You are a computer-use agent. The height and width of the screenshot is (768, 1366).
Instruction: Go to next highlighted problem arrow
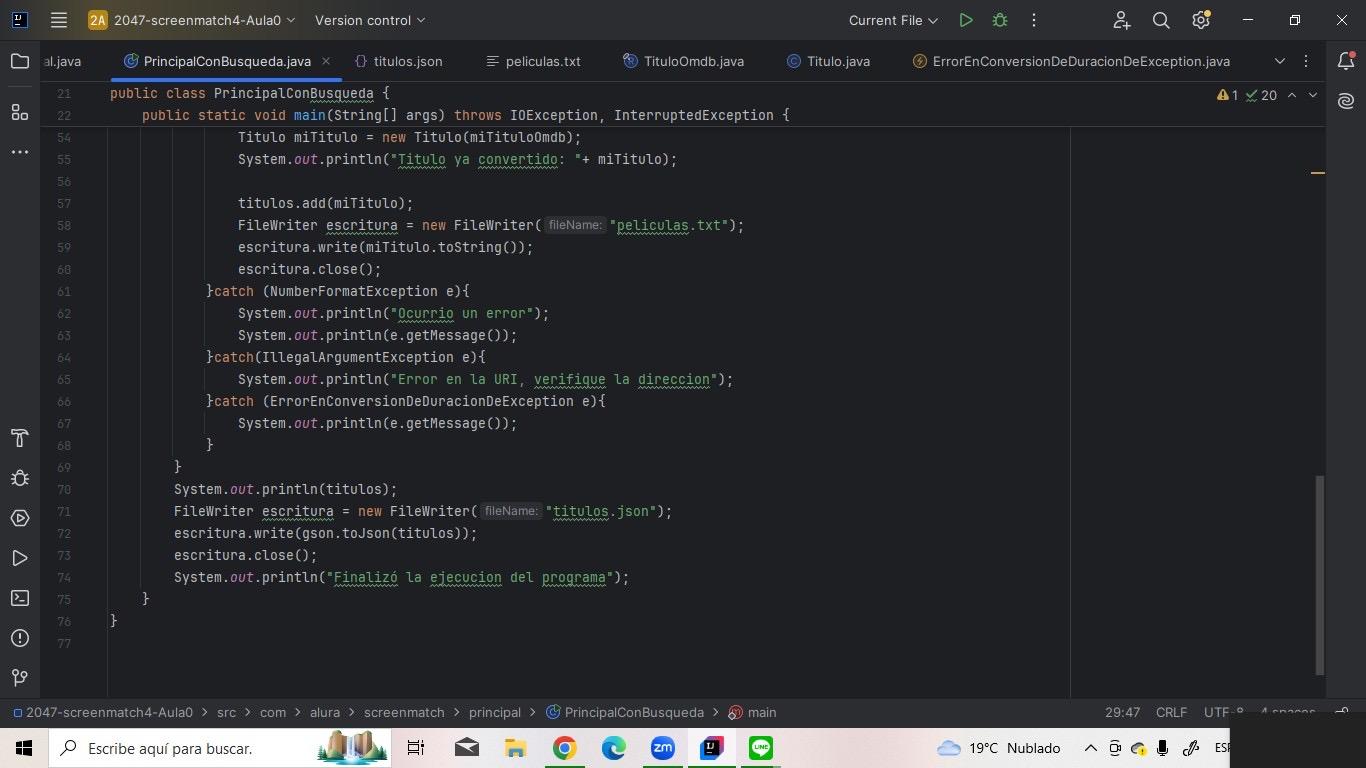[x=1313, y=95]
